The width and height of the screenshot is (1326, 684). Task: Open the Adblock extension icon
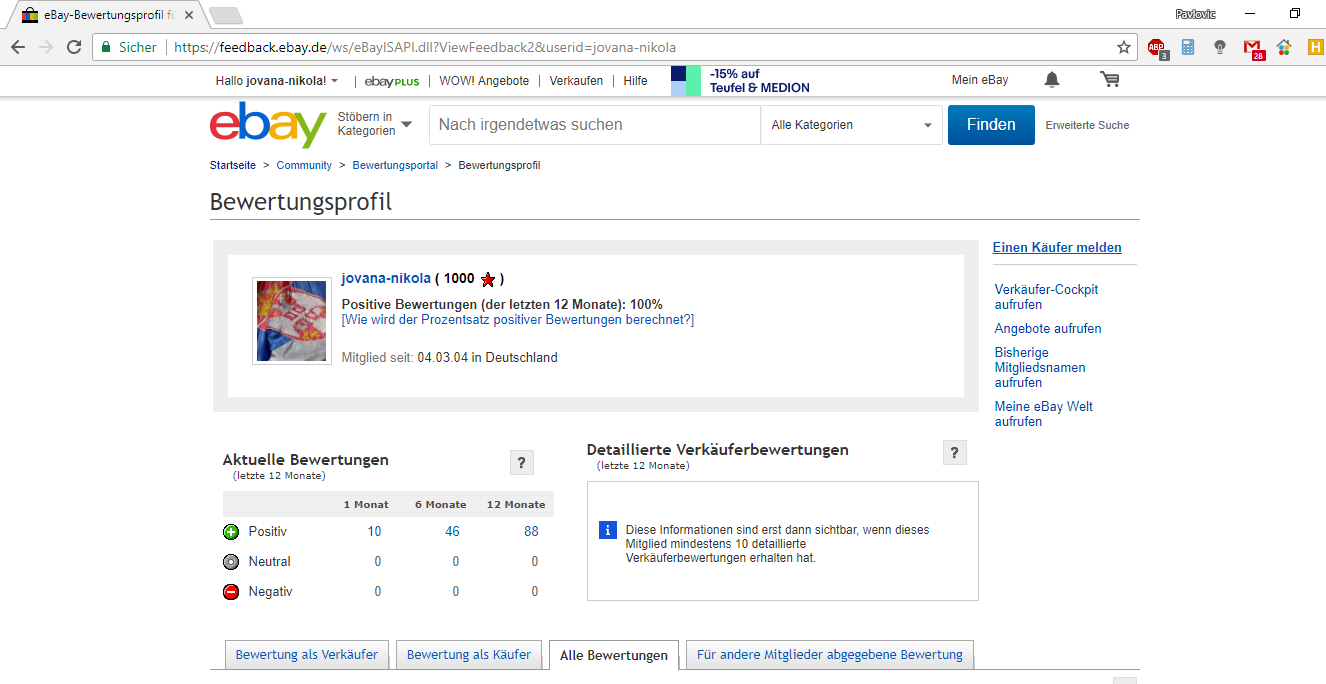pos(1157,47)
